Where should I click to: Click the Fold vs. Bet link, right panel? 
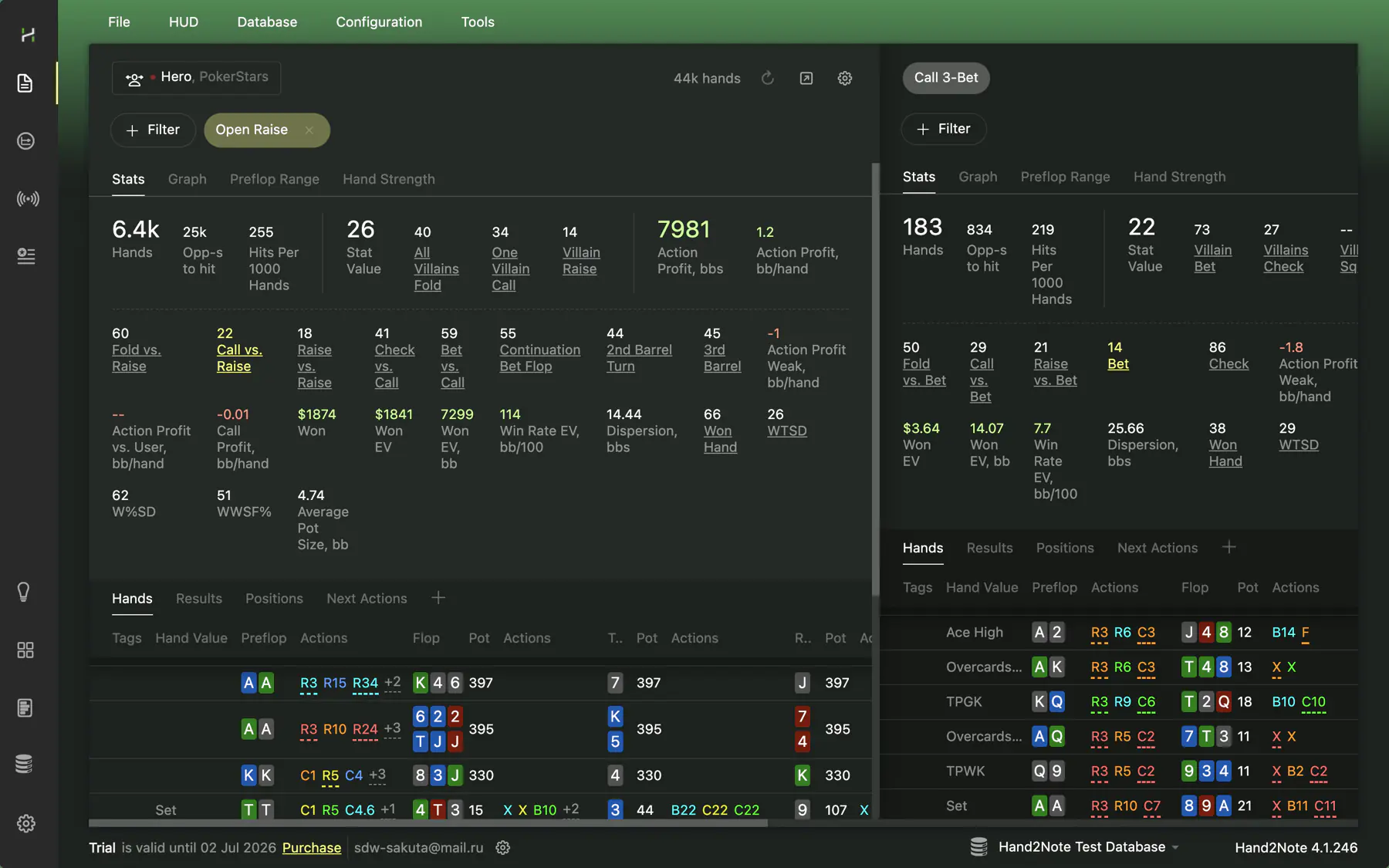click(x=924, y=372)
